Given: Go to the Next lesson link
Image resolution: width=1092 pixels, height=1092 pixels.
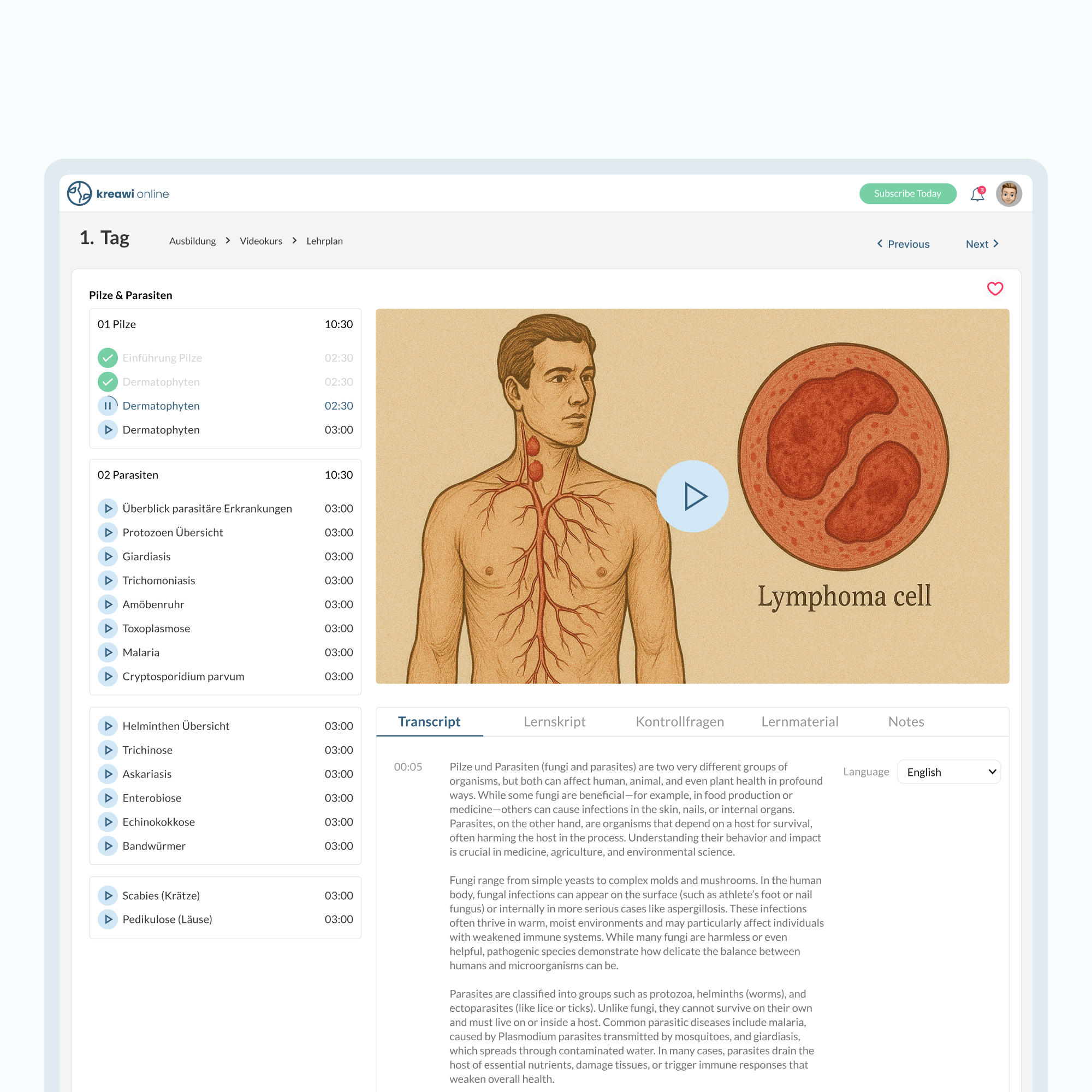Looking at the screenshot, I should click(982, 244).
